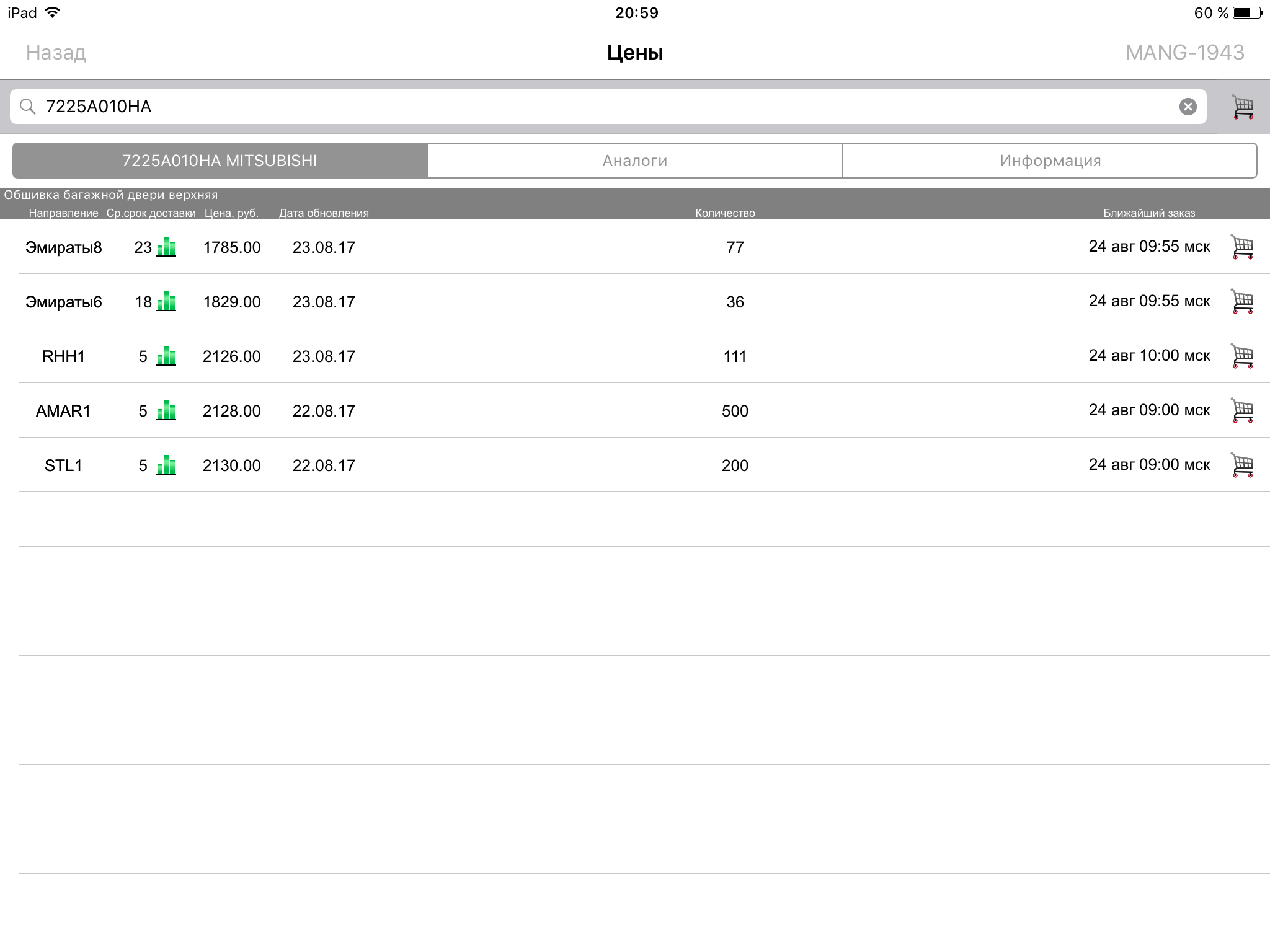Add Эмираты8 offer to cart
The width and height of the screenshot is (1270, 952).
[1242, 247]
